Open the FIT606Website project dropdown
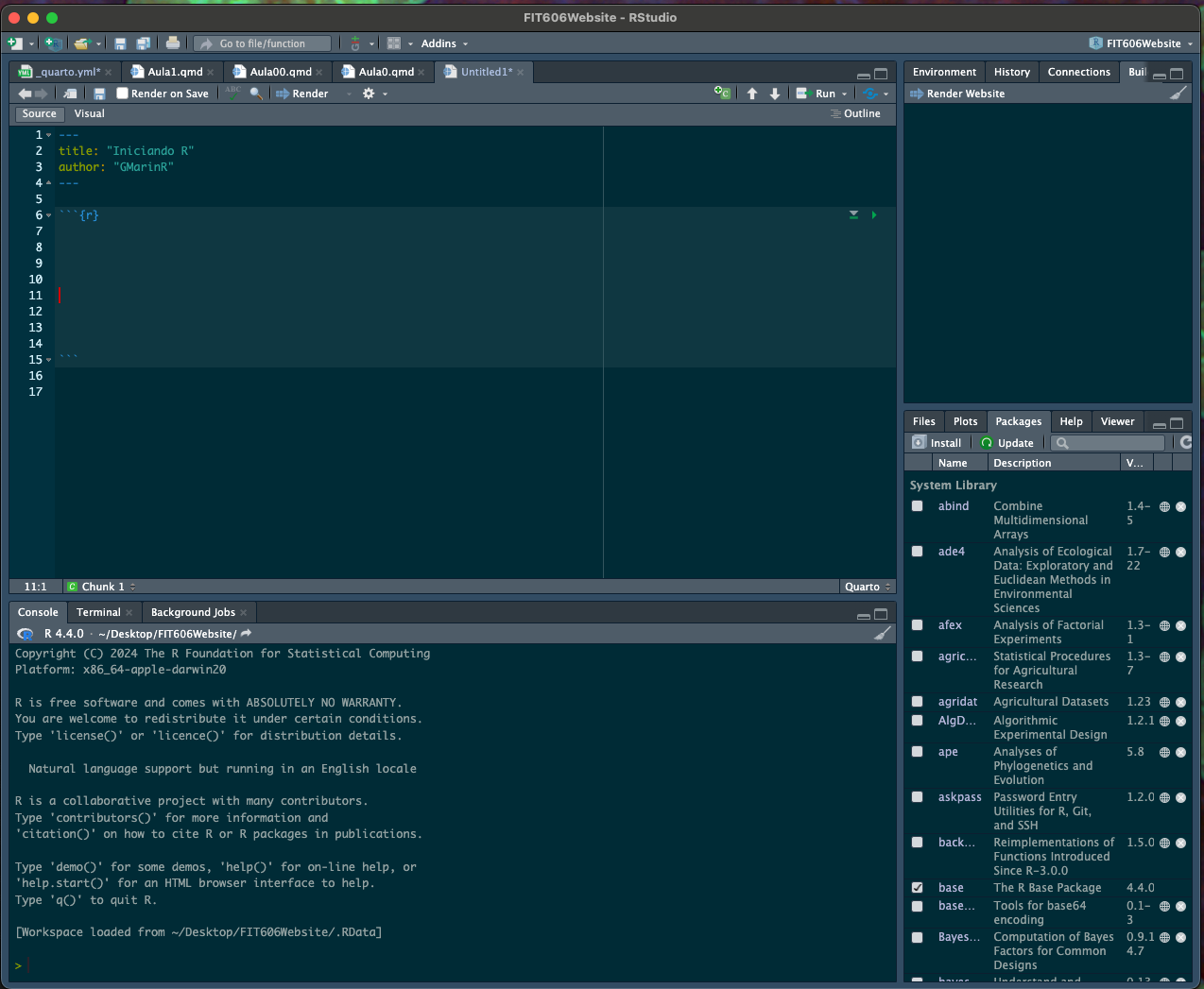 pyautogui.click(x=1141, y=43)
